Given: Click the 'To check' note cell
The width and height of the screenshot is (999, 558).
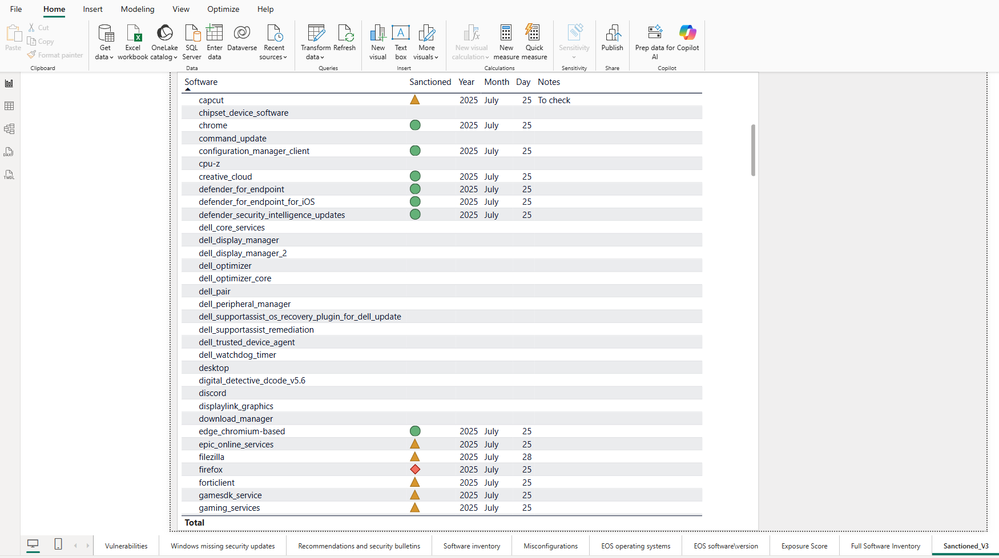Looking at the screenshot, I should pos(554,100).
